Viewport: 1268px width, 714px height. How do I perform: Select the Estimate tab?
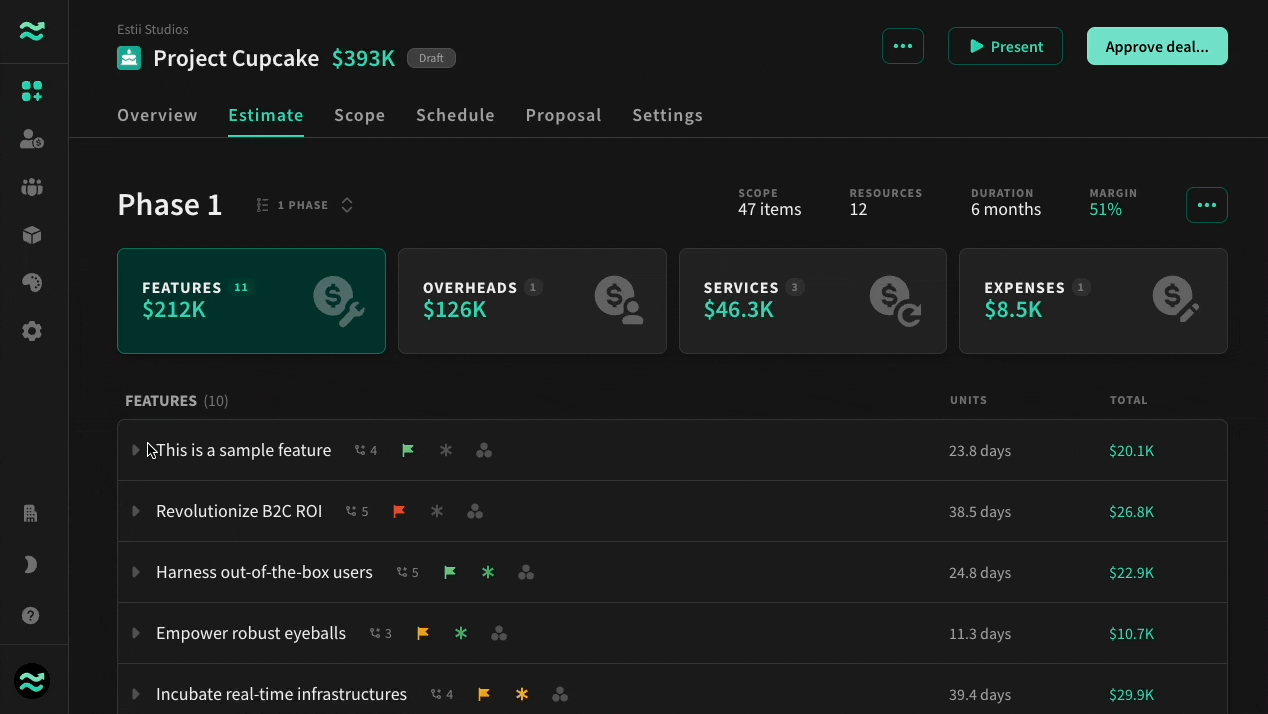(266, 115)
